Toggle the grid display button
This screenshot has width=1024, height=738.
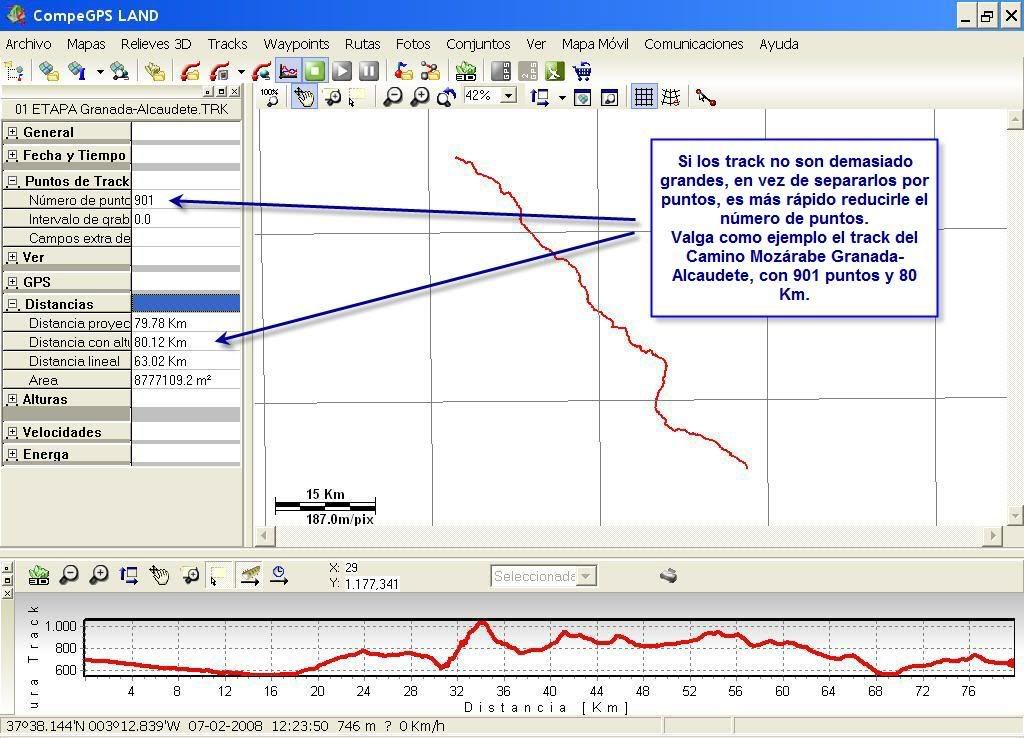click(x=644, y=97)
